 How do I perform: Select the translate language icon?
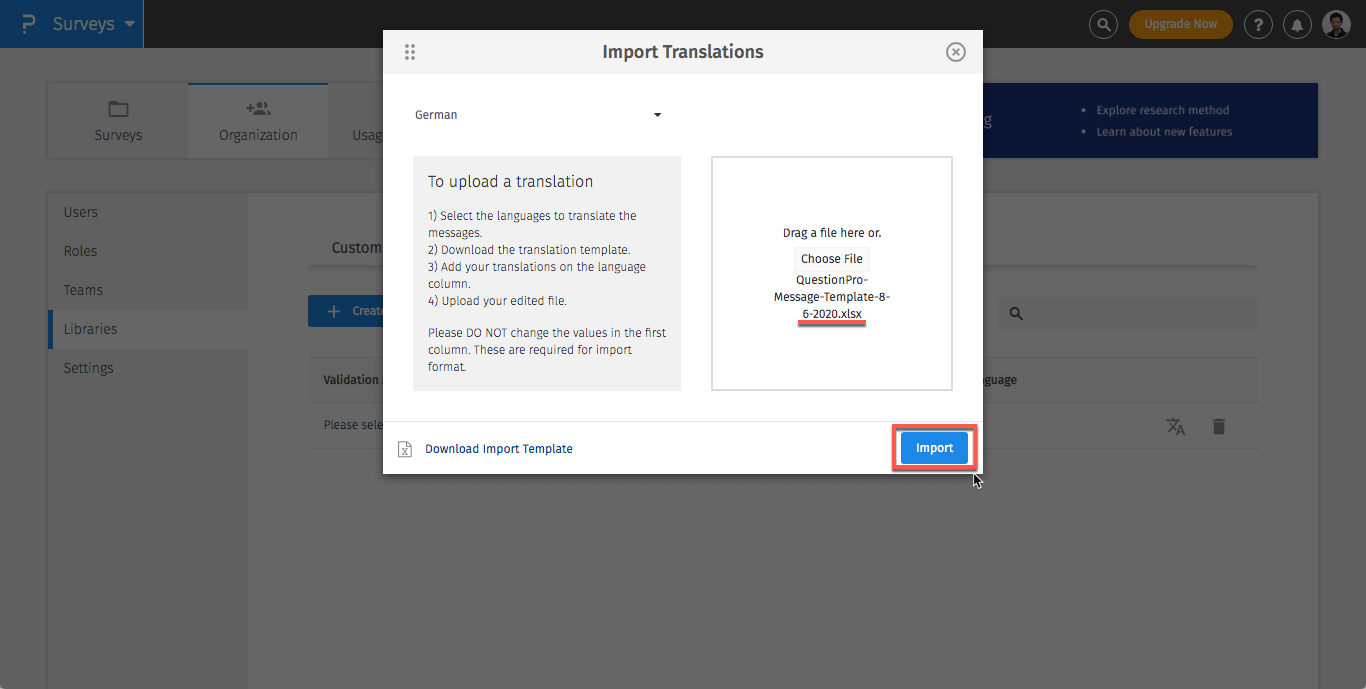point(1176,426)
